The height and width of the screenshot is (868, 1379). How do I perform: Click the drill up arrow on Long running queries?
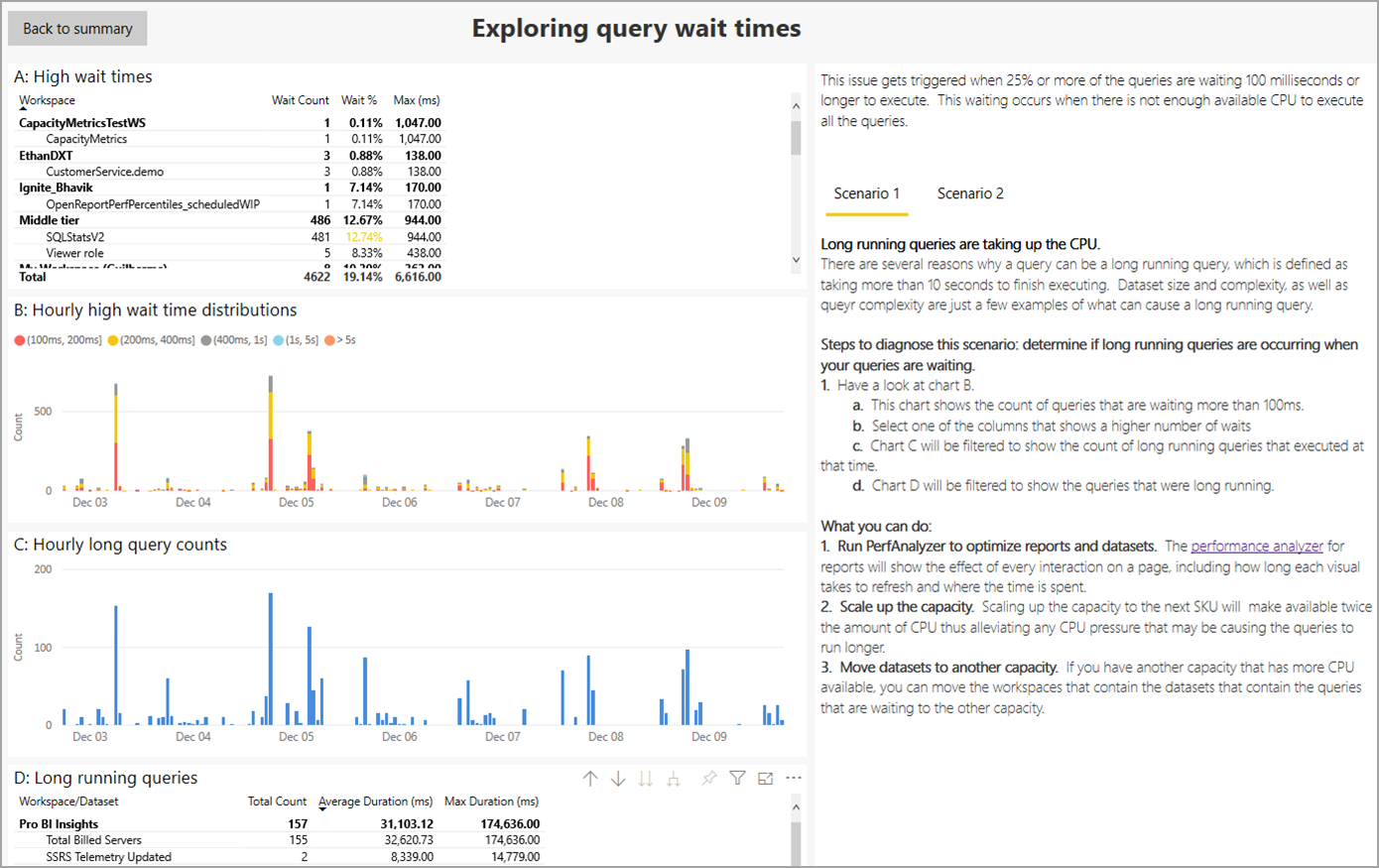[x=590, y=778]
